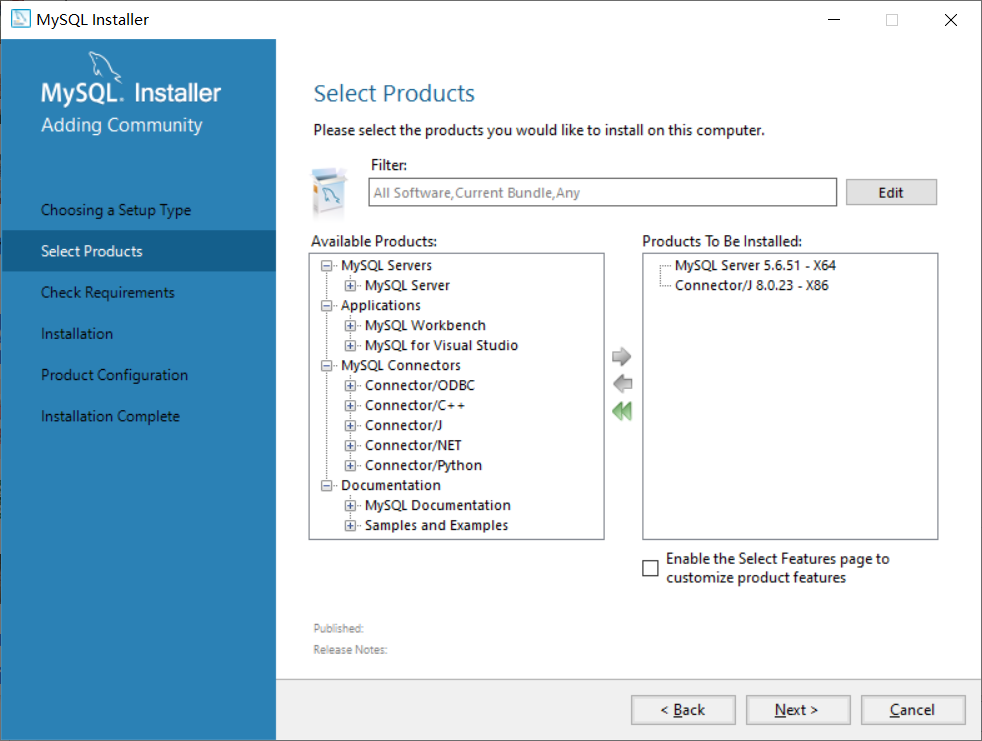Viewport: 982px width, 741px height.
Task: Select the Connector/J available product label
Action: point(403,426)
